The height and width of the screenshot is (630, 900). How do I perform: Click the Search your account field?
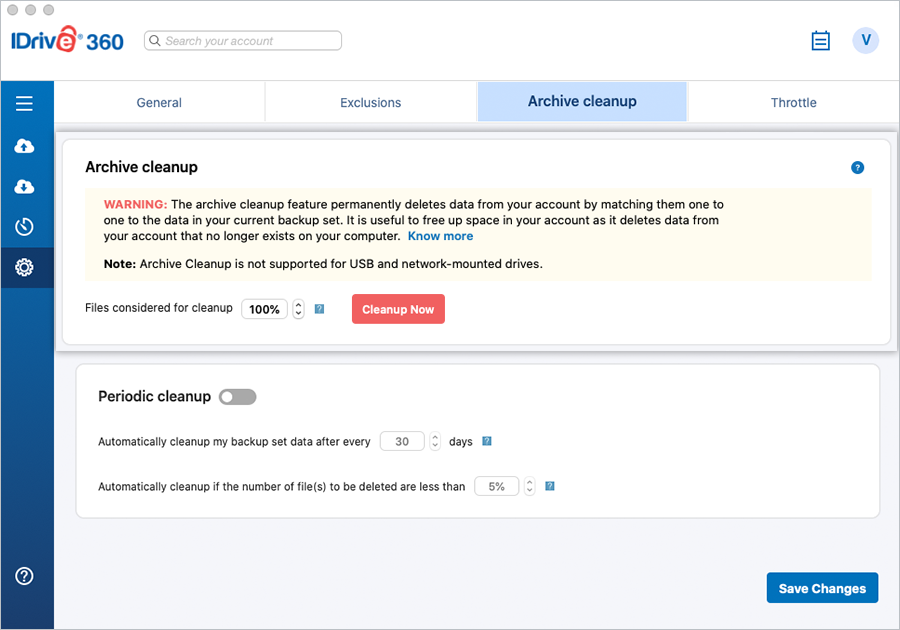(x=243, y=41)
